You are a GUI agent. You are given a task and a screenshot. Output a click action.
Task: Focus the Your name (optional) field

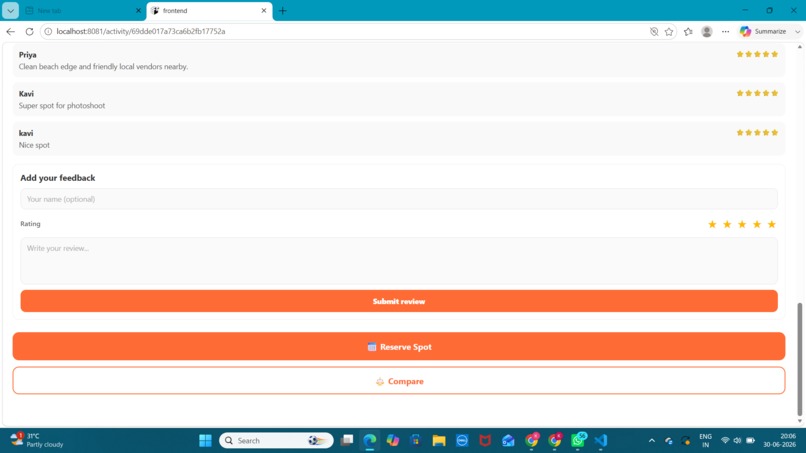click(x=399, y=199)
